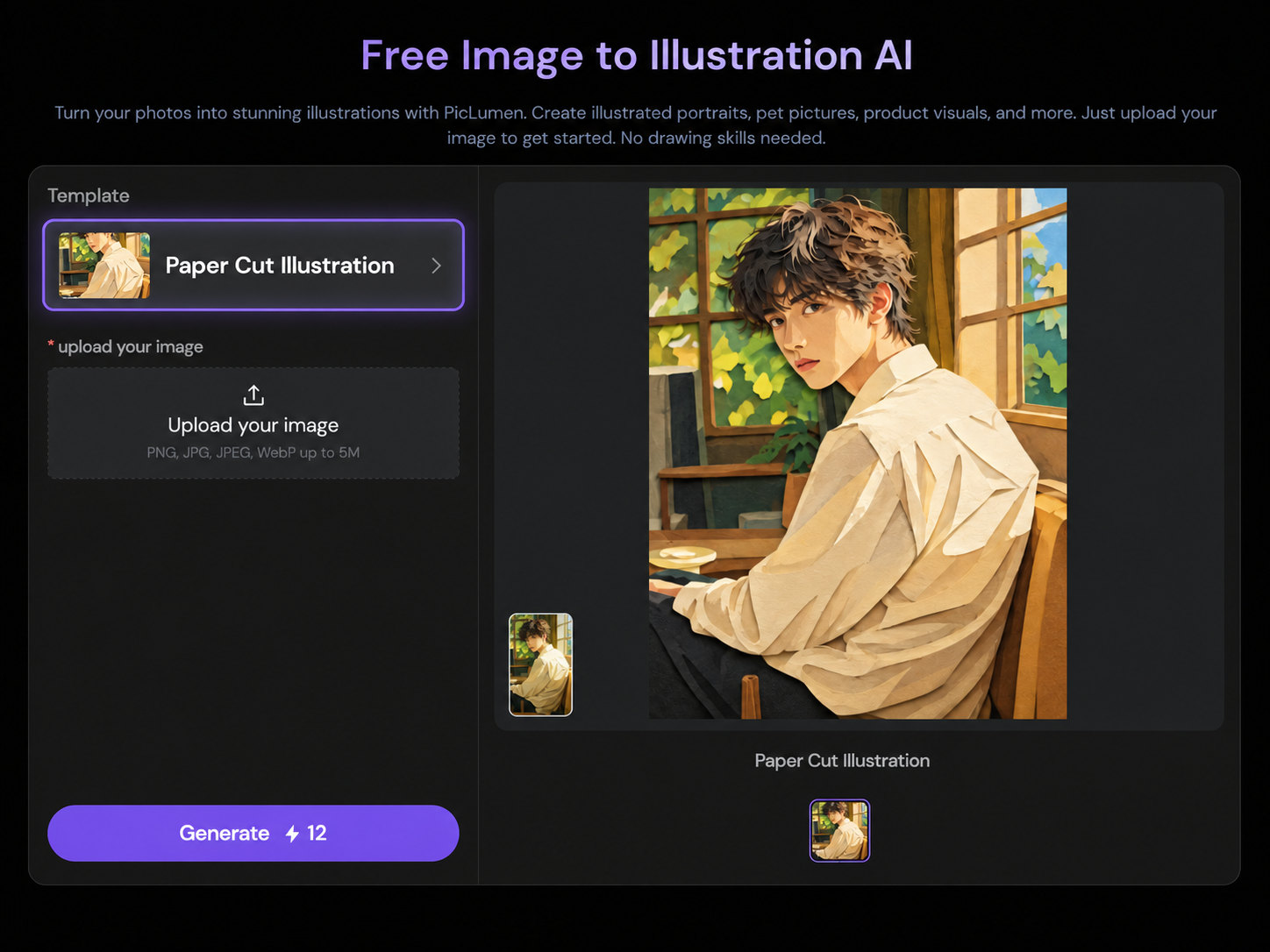Select the Paper Cut Illustration thumbnail below preview
The image size is (1270, 952).
coord(839,830)
